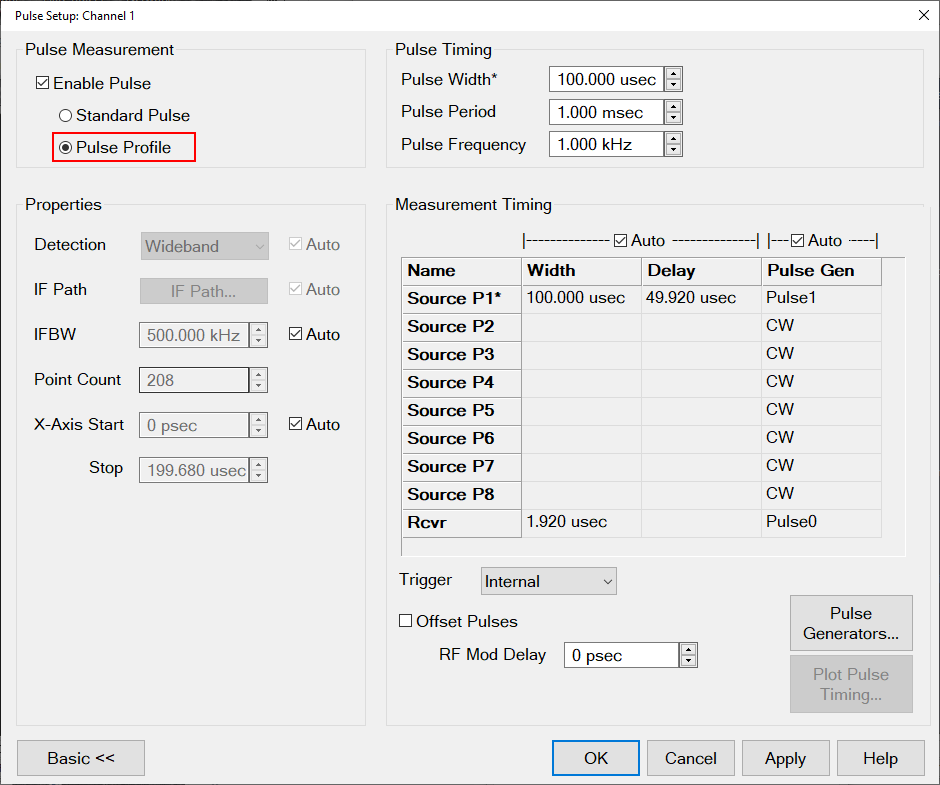
Task: Decrease Pulse Period using down arrow
Action: [674, 118]
